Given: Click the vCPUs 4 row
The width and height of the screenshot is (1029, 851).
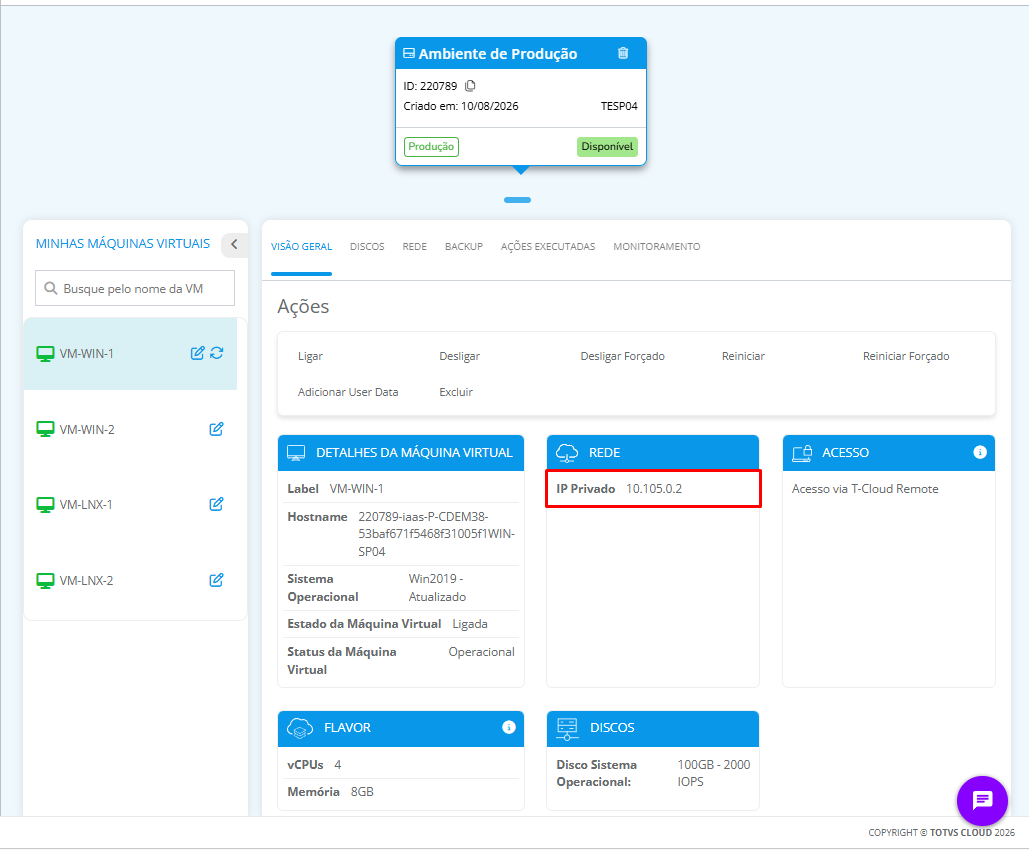Looking at the screenshot, I should [x=400, y=765].
